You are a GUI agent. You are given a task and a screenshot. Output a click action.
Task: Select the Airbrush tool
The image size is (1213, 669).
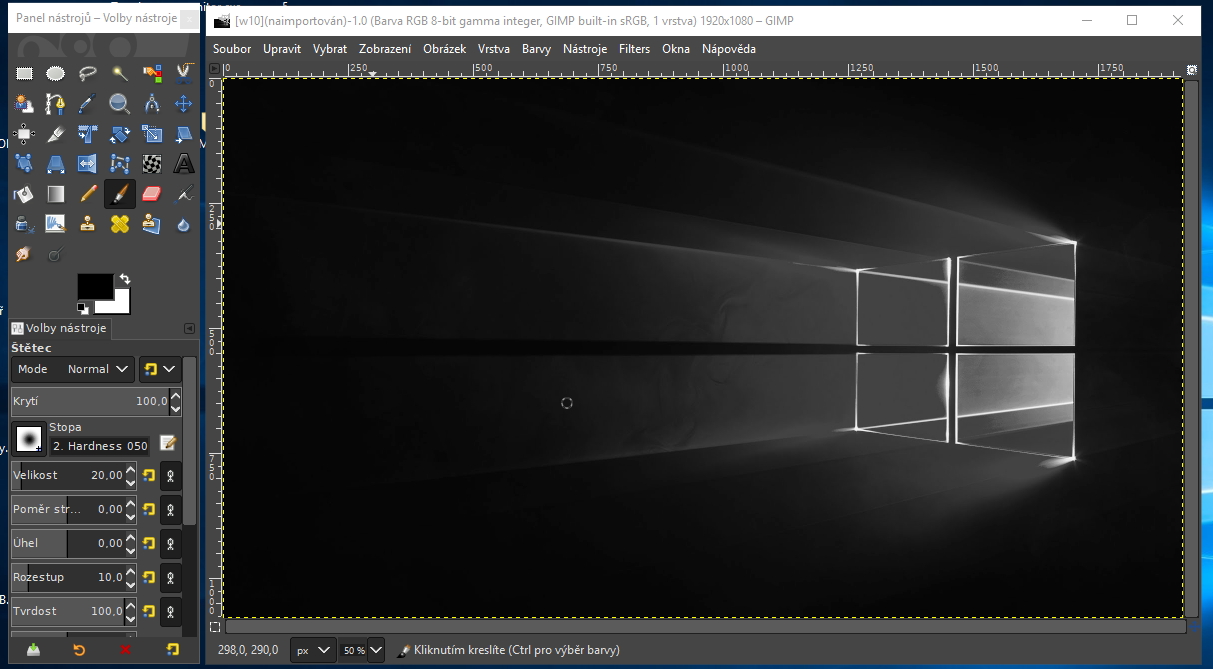(x=184, y=193)
